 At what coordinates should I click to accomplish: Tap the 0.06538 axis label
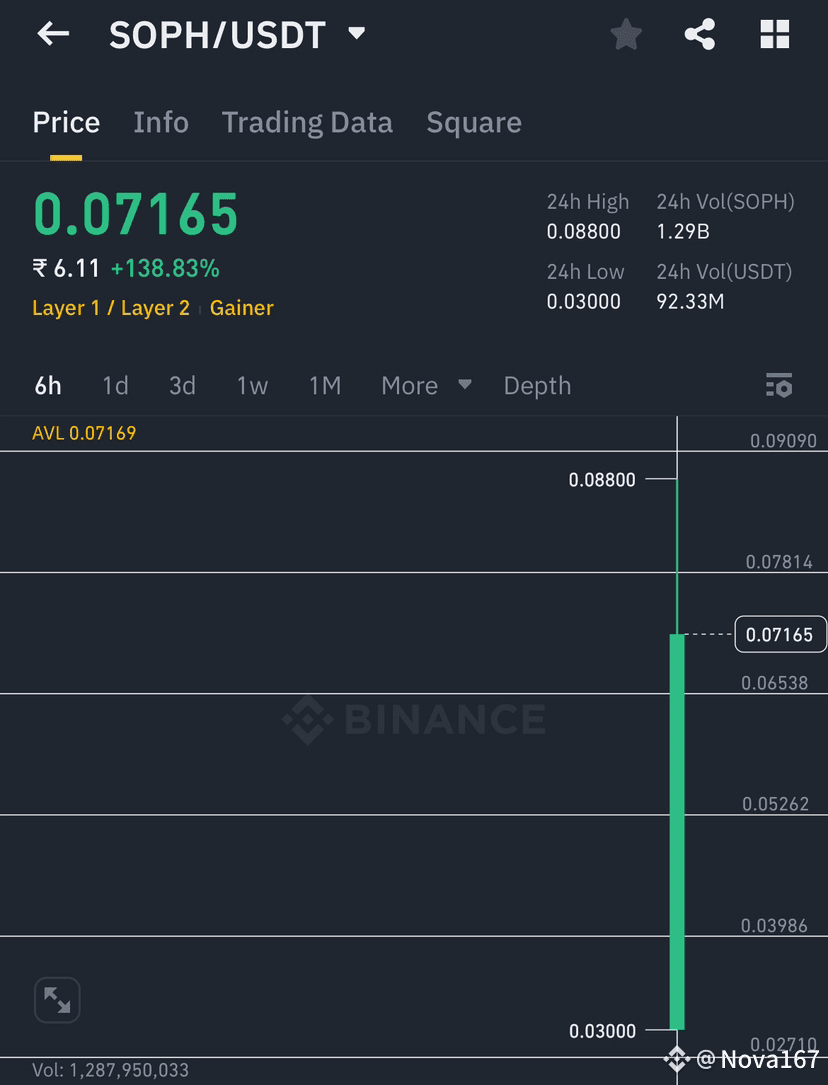(775, 683)
